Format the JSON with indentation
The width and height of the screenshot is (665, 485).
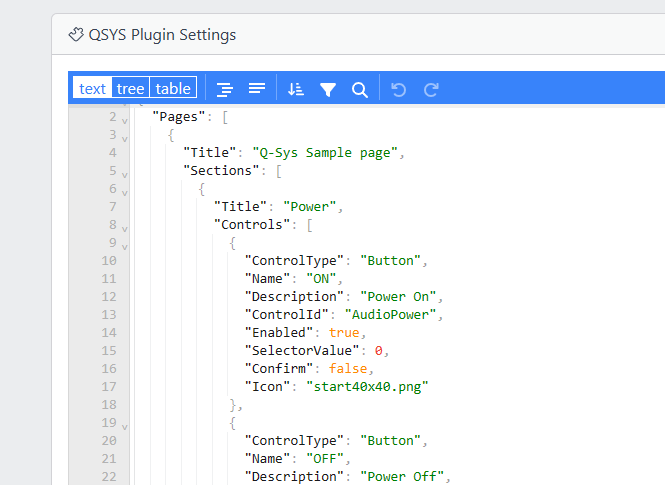click(225, 89)
